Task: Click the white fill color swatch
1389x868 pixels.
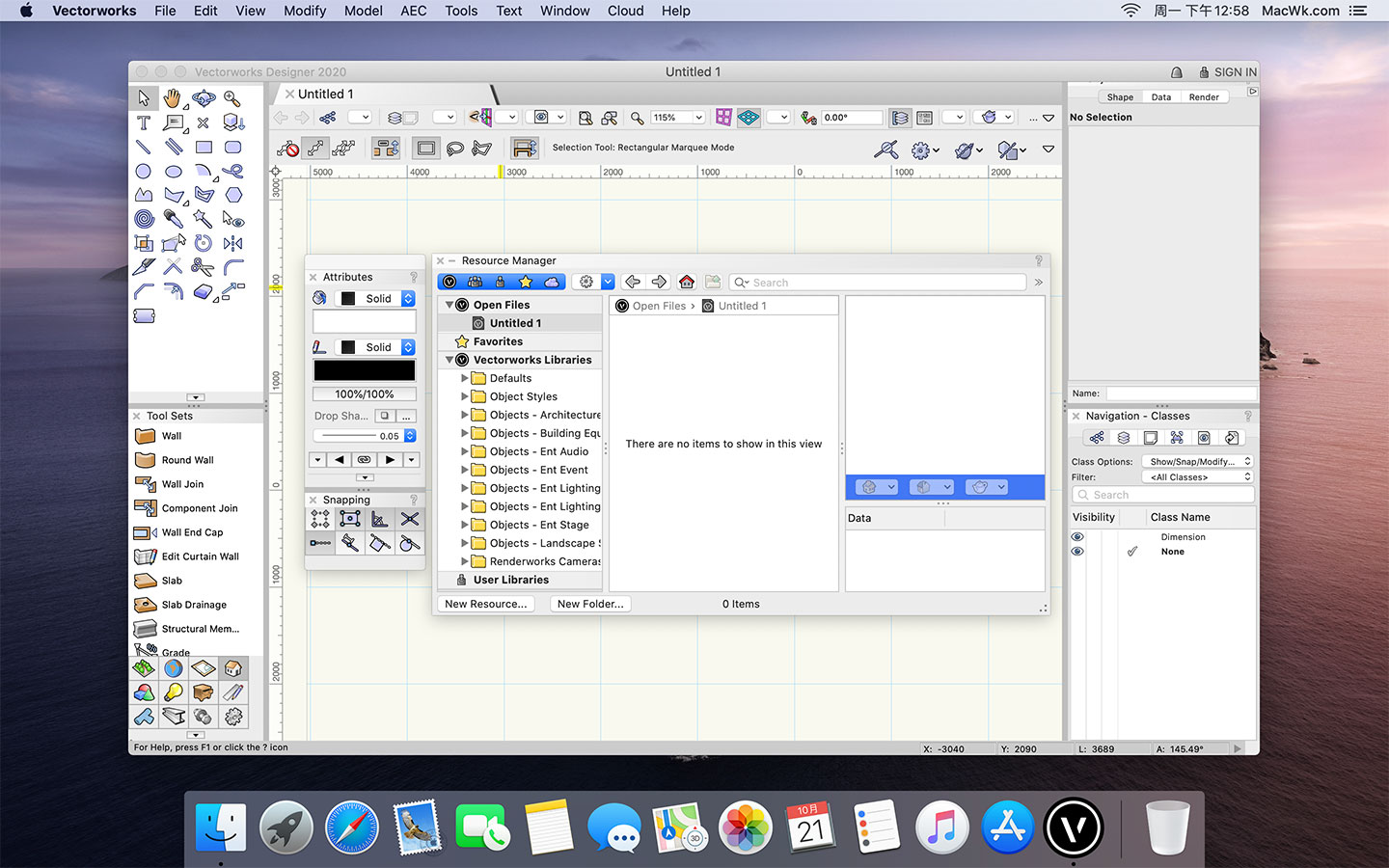Action: pyautogui.click(x=365, y=322)
